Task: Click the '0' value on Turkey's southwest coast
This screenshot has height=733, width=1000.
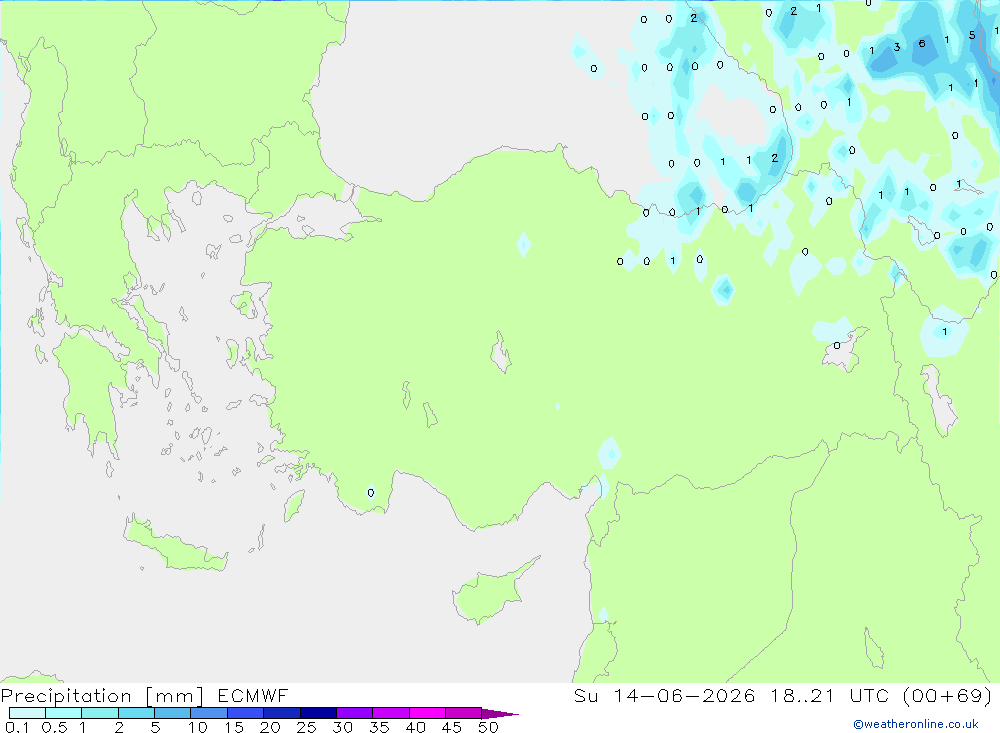Action: (371, 493)
